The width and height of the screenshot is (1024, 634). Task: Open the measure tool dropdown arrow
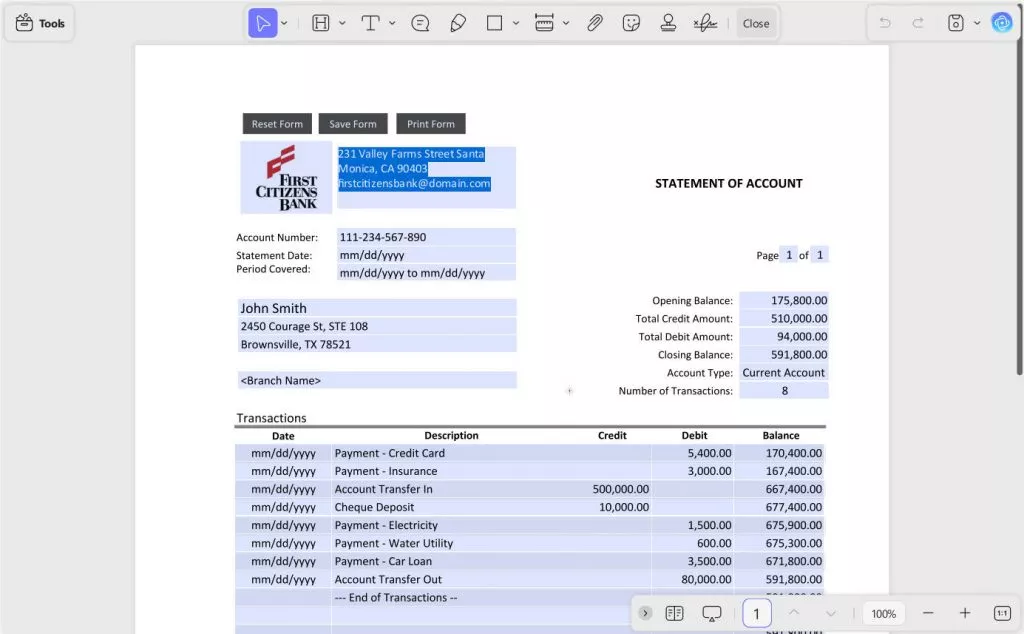click(566, 22)
